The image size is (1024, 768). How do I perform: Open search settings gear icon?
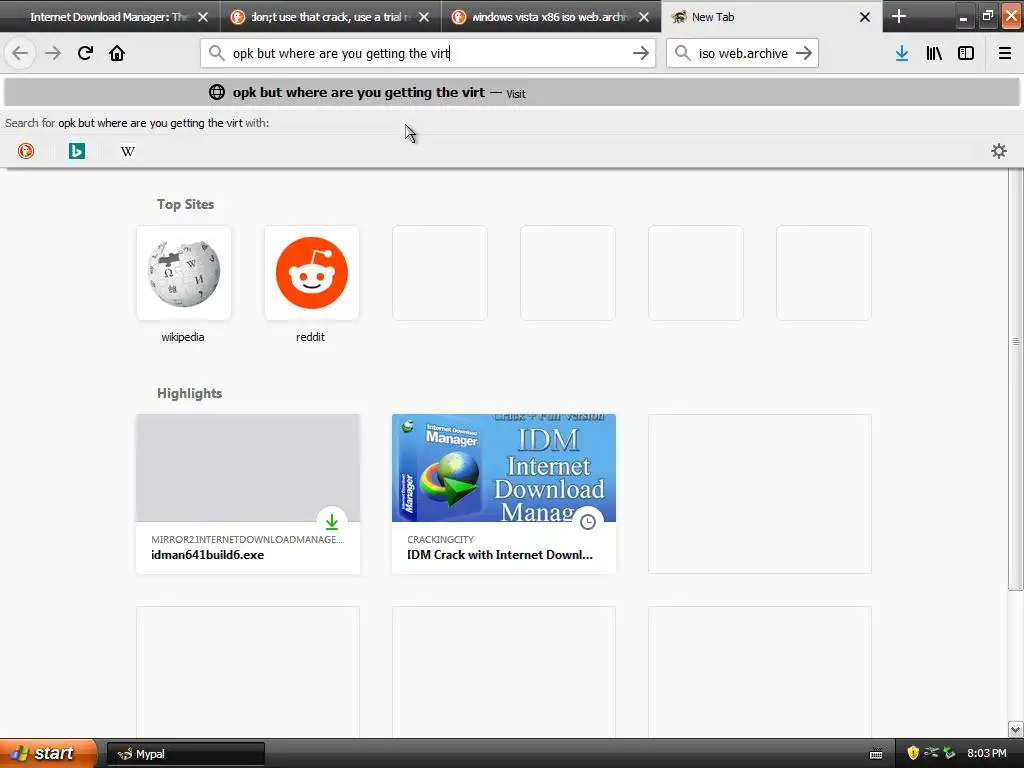tap(999, 152)
